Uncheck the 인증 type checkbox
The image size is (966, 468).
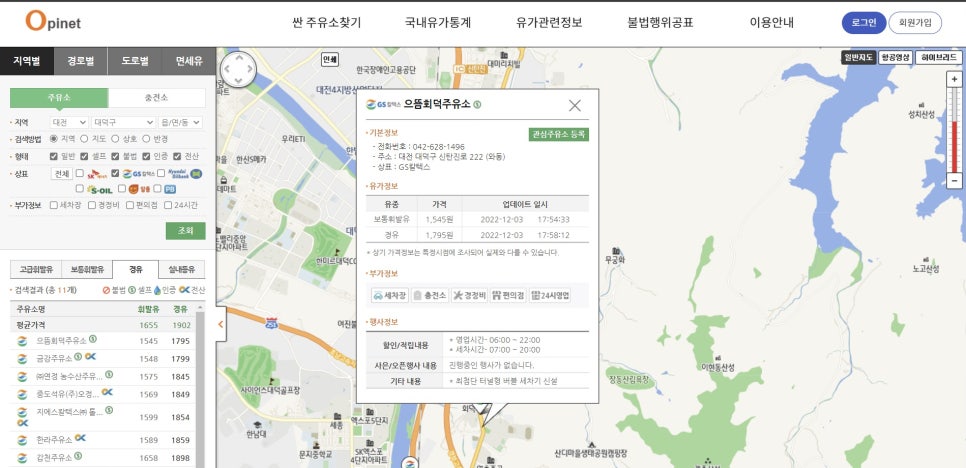[147, 156]
